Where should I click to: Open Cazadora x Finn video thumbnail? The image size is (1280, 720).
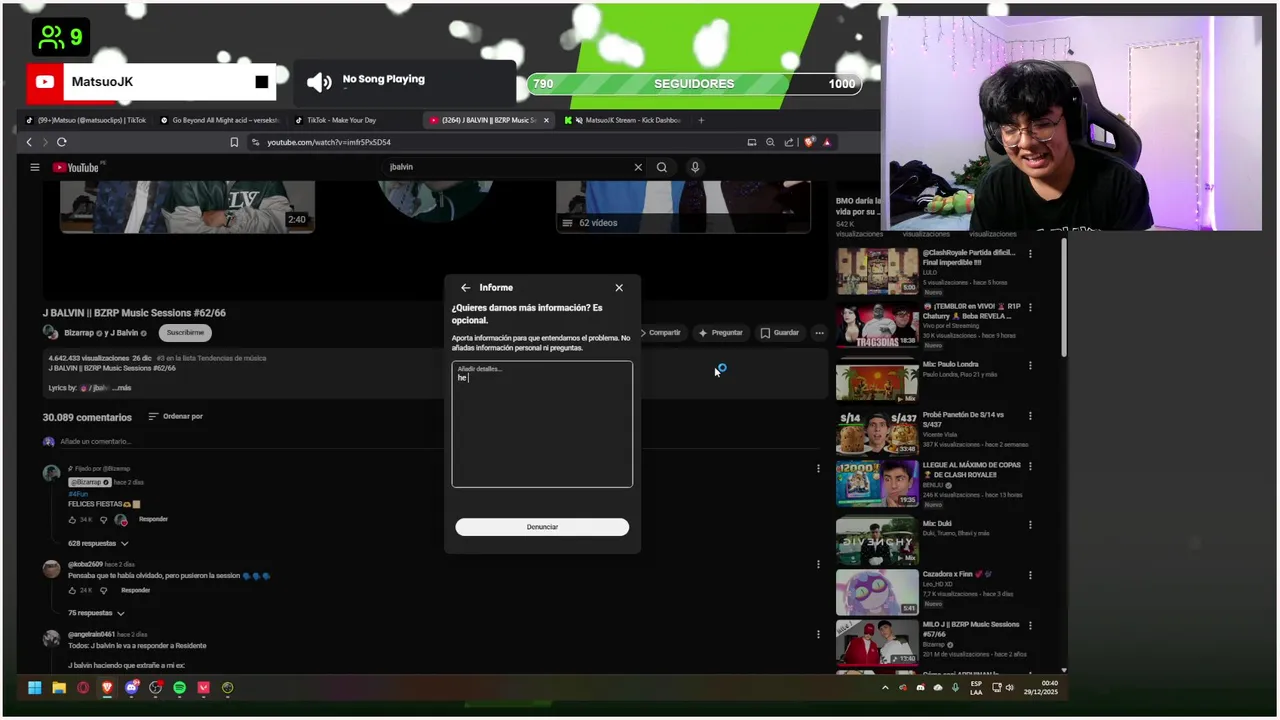877,592
